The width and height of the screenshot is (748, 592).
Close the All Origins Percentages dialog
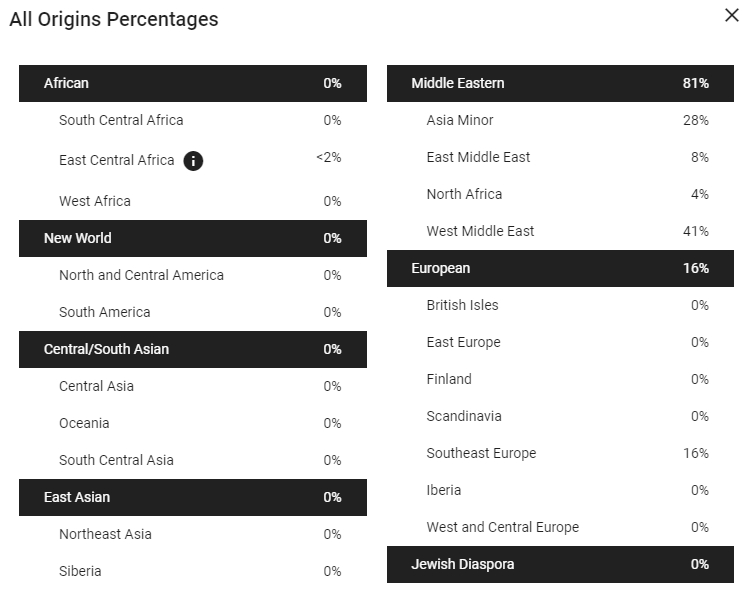point(731,15)
